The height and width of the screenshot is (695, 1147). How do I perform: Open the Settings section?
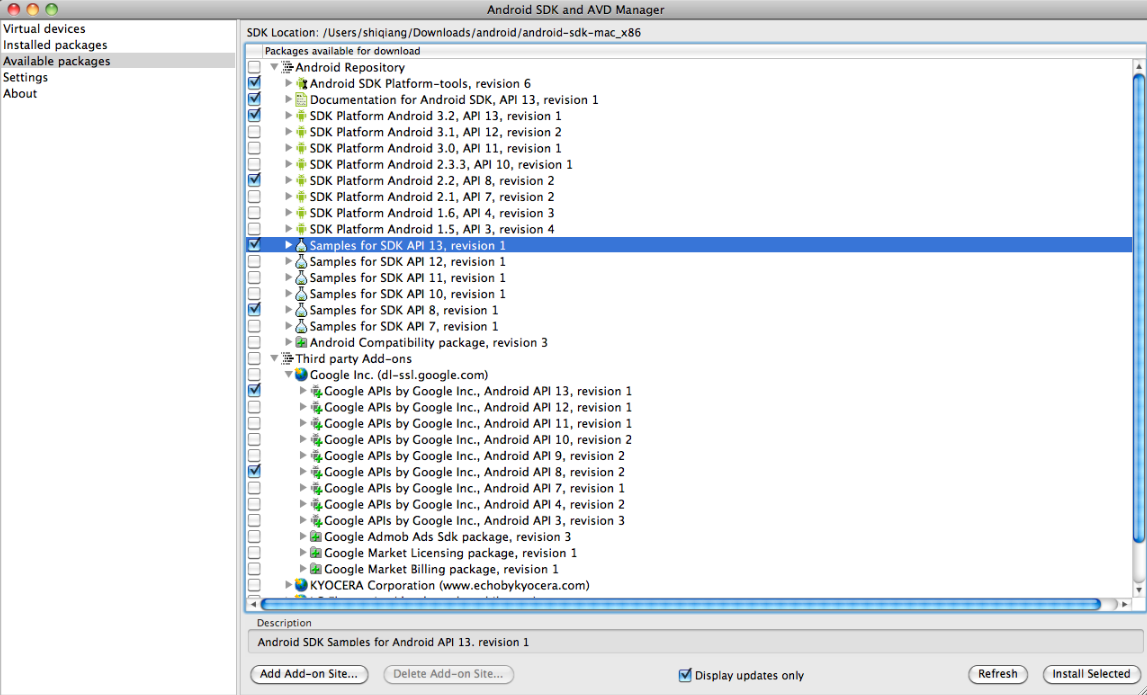[26, 77]
